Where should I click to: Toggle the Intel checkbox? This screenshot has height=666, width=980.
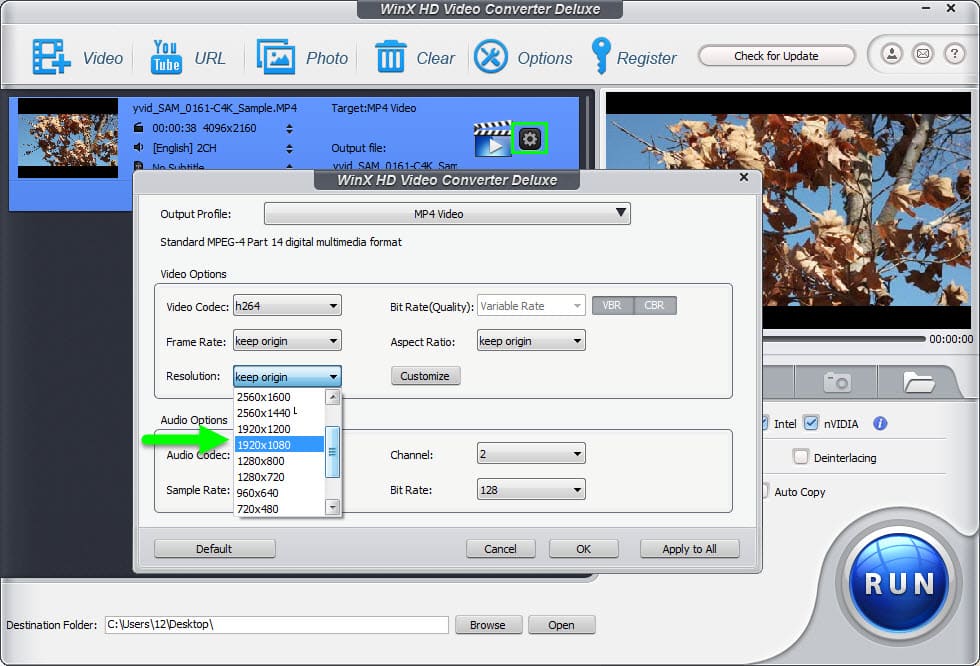[764, 423]
